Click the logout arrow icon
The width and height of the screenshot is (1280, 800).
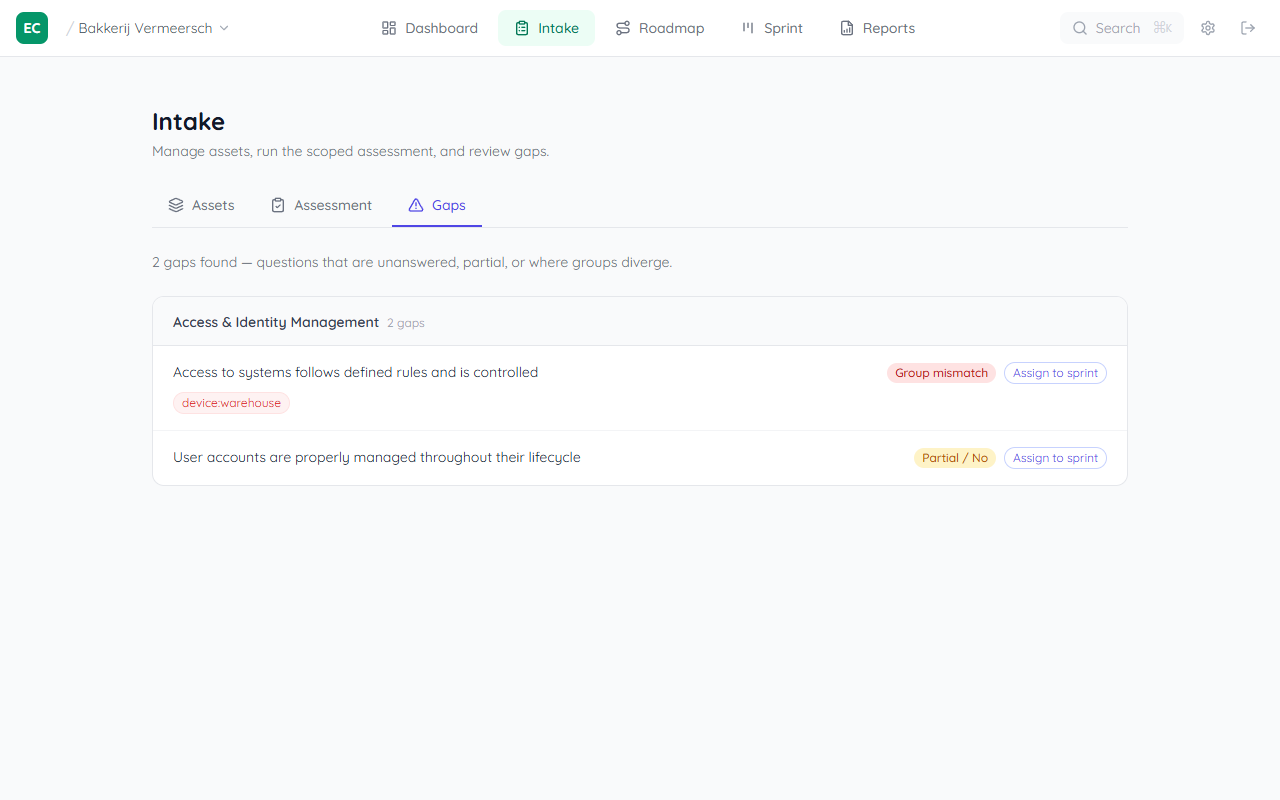(1248, 28)
